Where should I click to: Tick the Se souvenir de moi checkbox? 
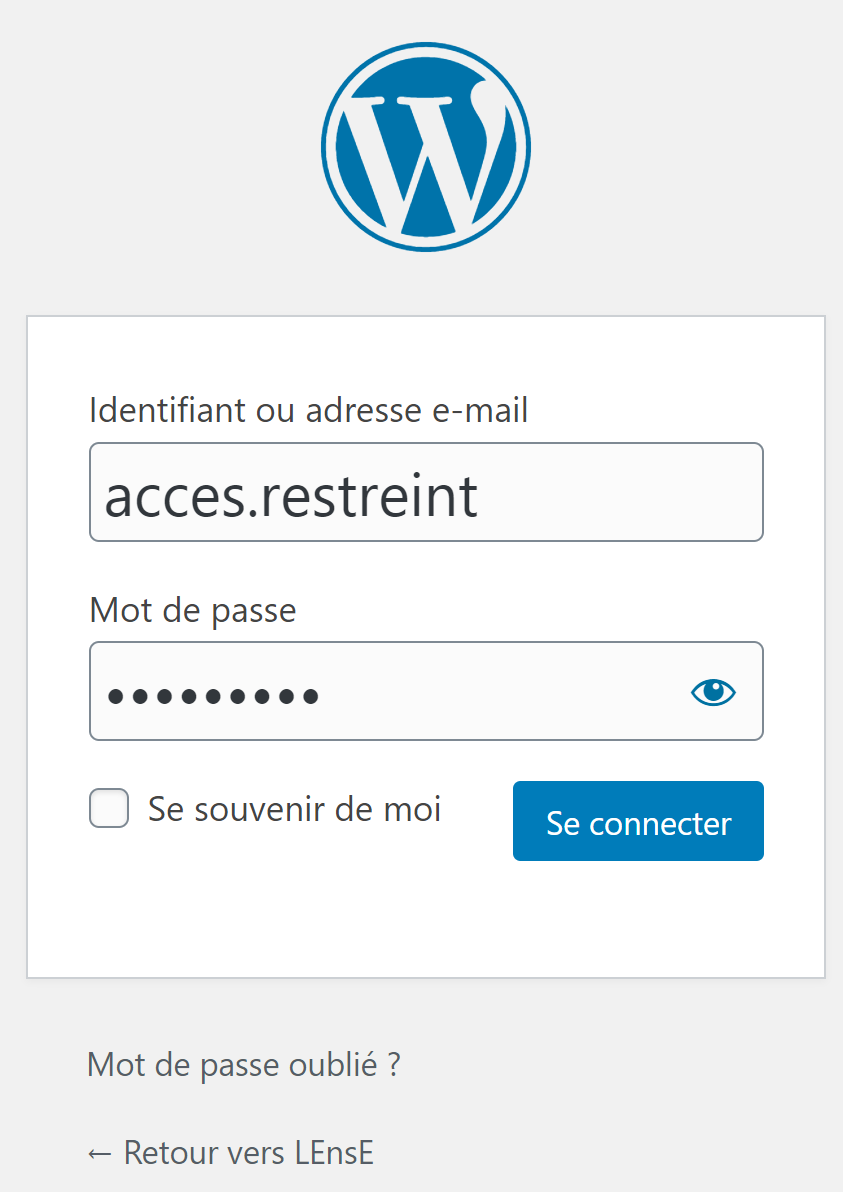click(109, 808)
